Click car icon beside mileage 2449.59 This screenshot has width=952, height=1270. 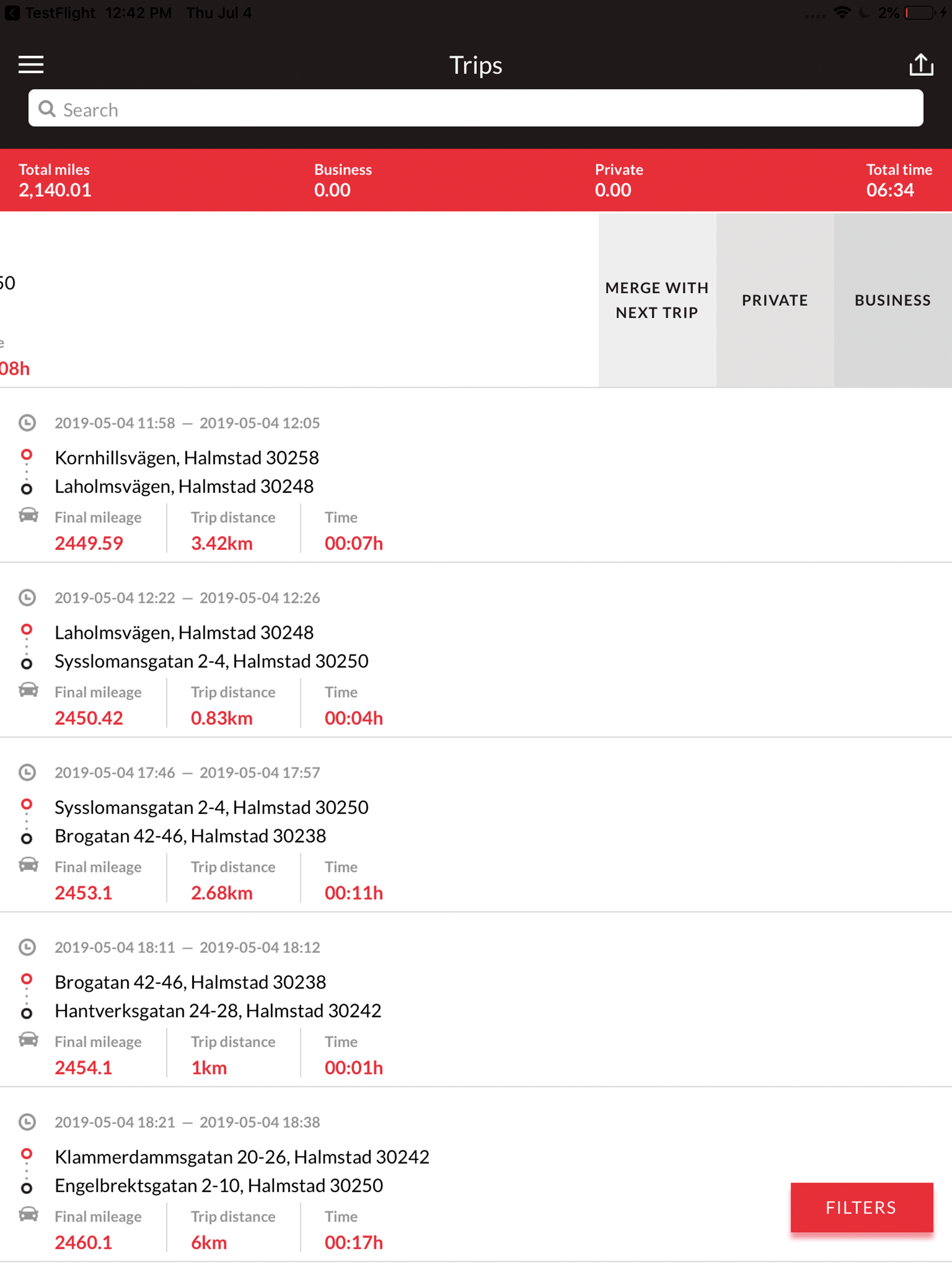[28, 515]
